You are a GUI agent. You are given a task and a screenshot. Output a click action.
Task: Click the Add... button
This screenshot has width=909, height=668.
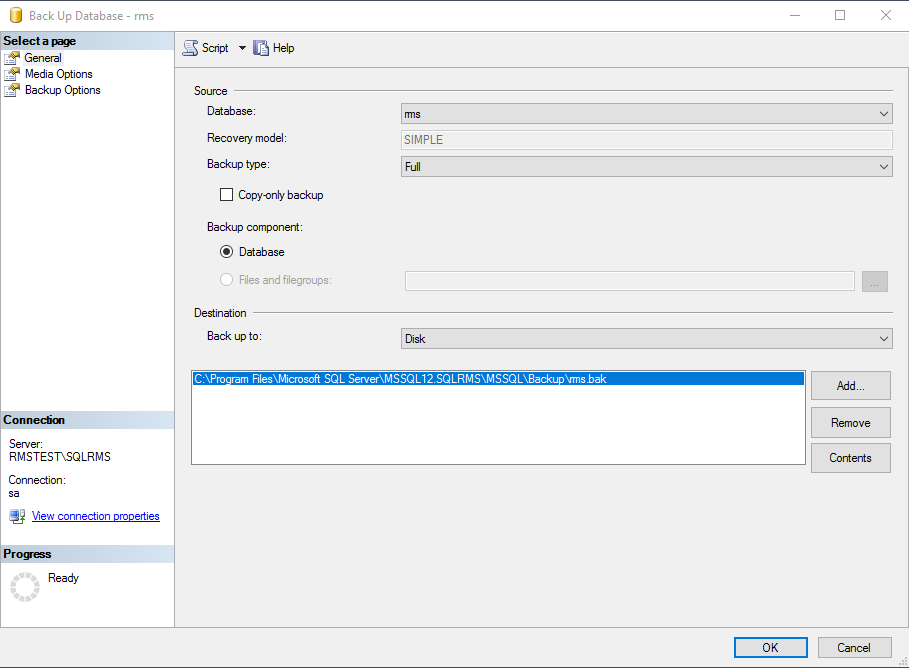pos(850,386)
